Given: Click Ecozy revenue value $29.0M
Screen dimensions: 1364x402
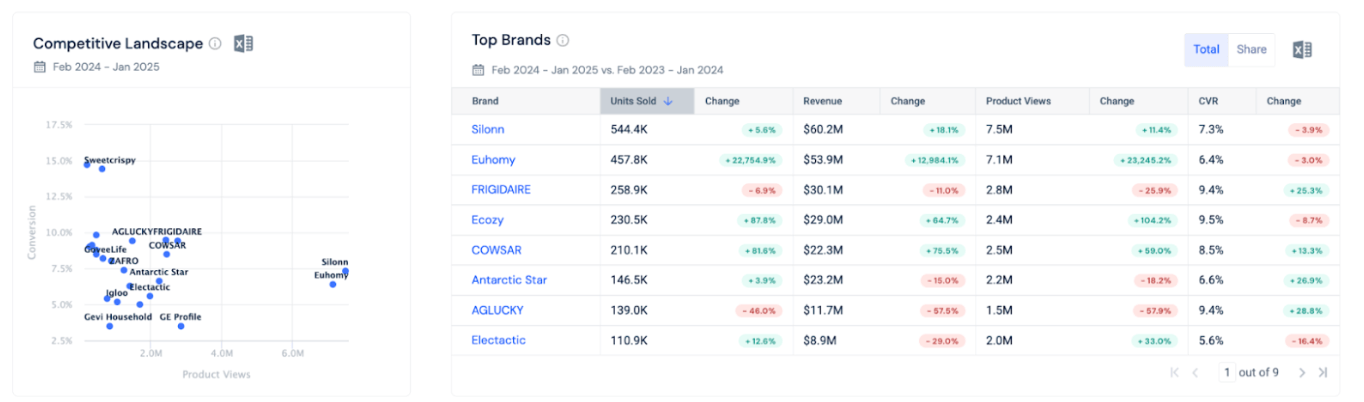Looking at the screenshot, I should coord(823,220).
